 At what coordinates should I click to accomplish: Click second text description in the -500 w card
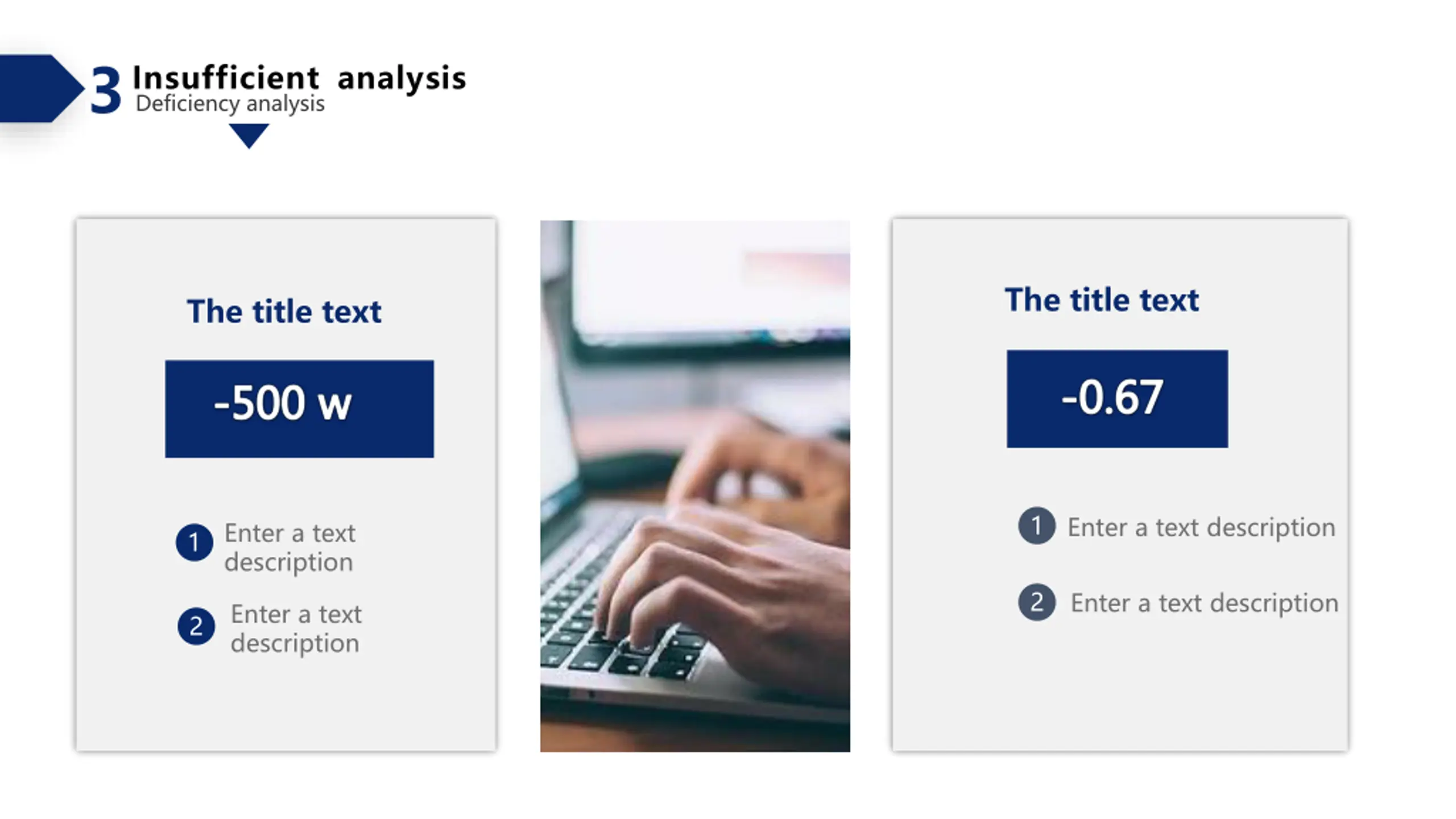pyautogui.click(x=296, y=628)
